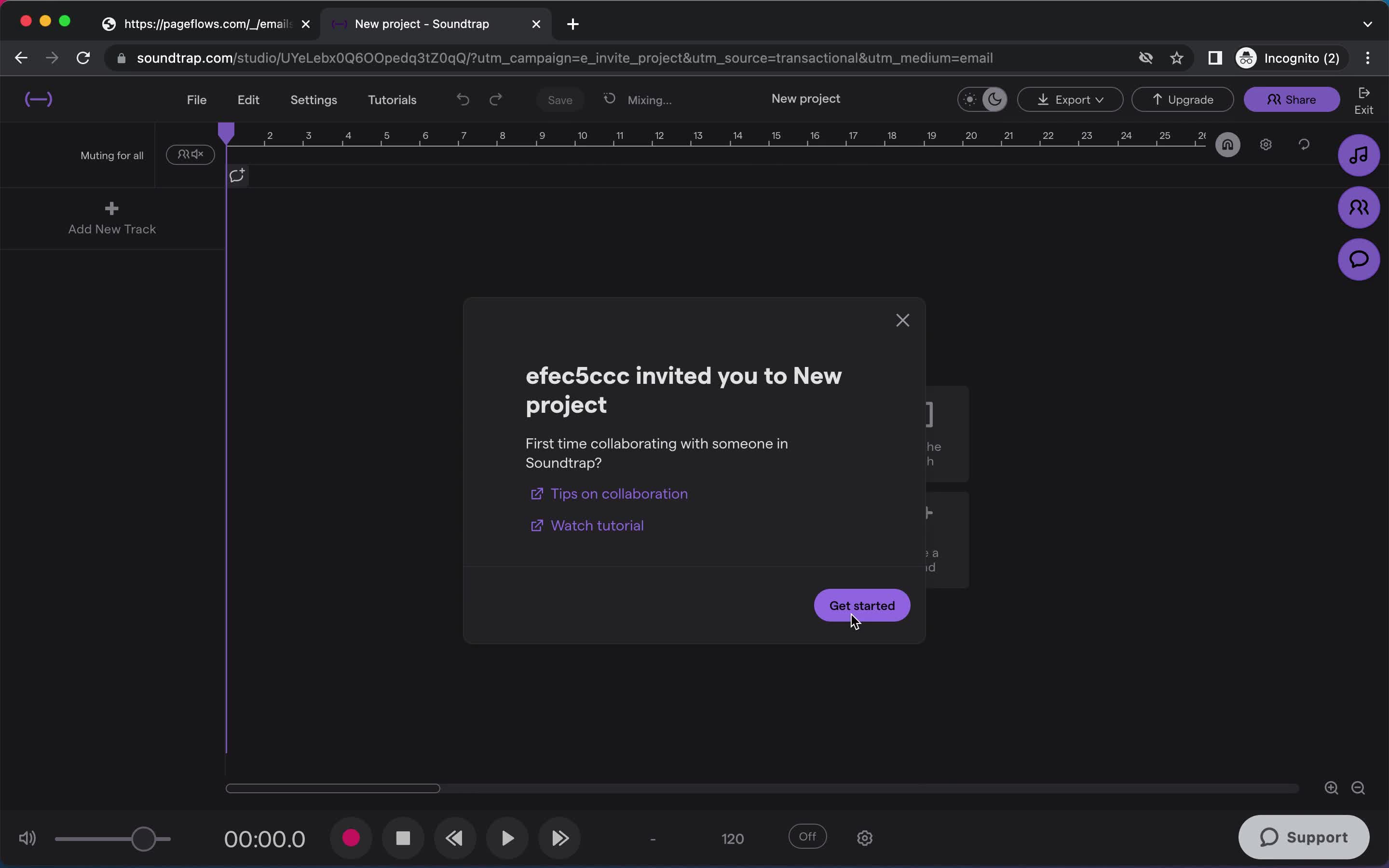Click Get started button in dialog
The height and width of the screenshot is (868, 1389).
(862, 605)
